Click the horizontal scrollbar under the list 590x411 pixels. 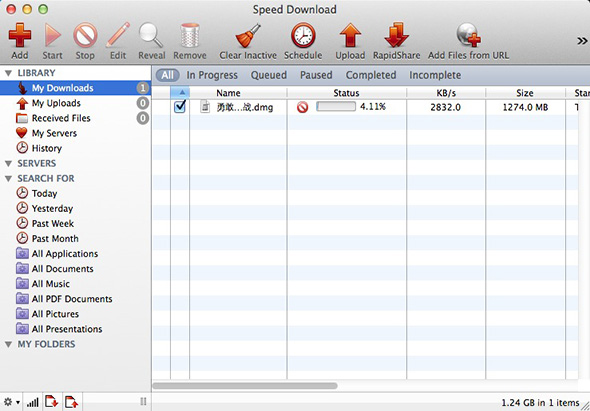[x=245, y=386]
